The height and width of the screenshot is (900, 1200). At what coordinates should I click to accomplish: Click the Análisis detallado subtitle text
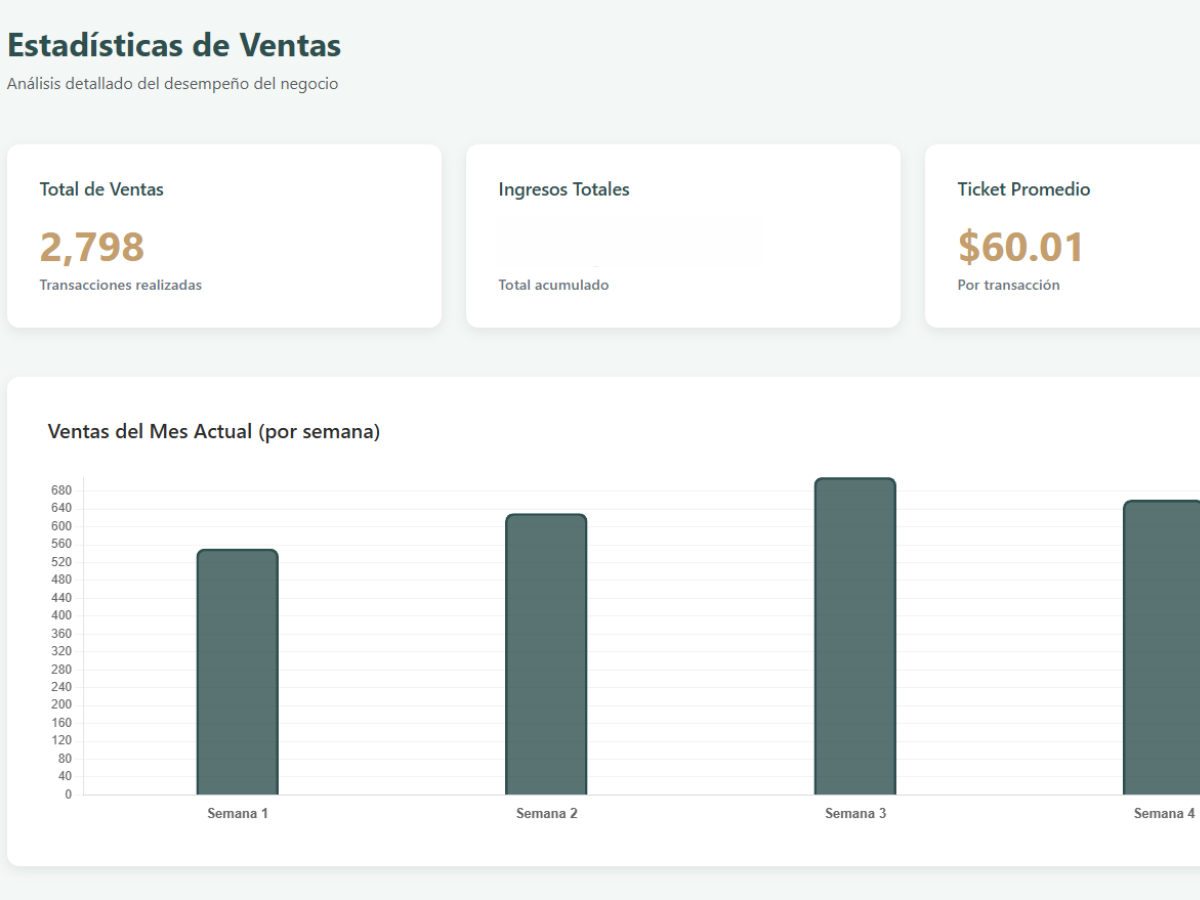coord(172,84)
